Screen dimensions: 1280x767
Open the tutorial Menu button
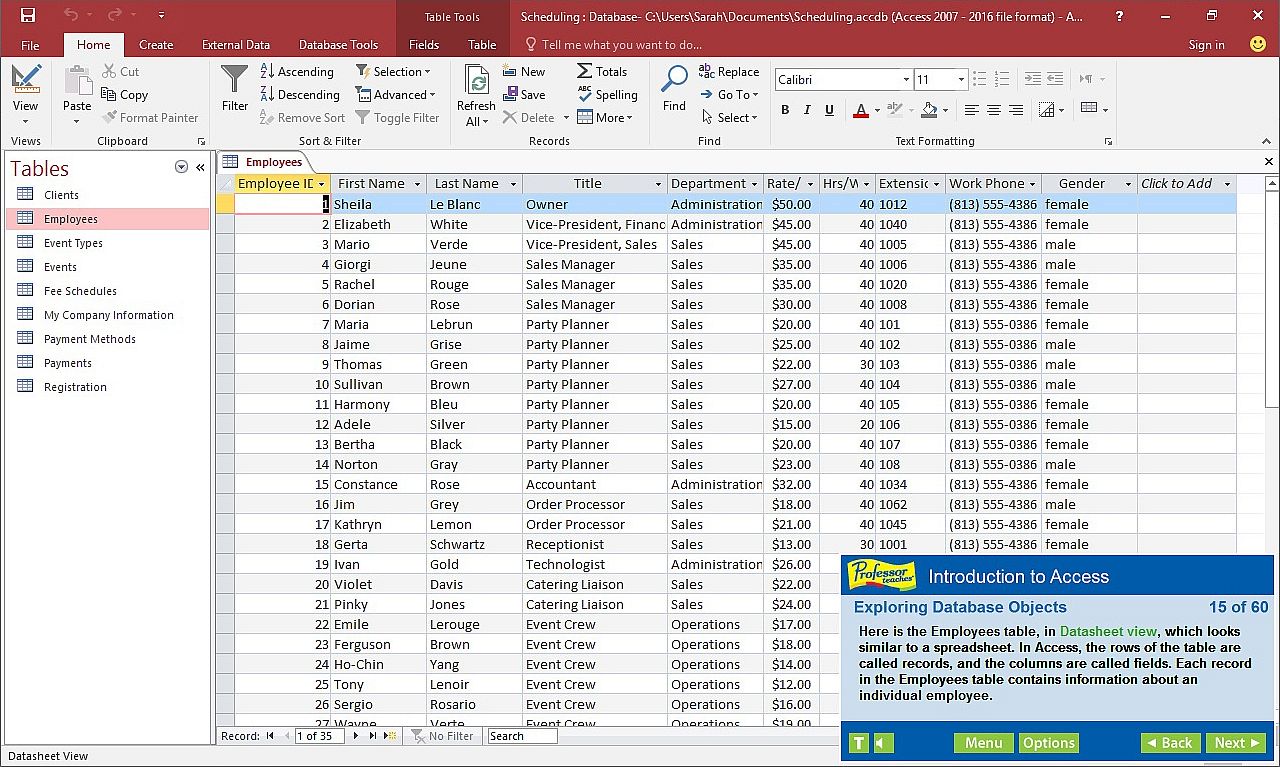click(983, 743)
